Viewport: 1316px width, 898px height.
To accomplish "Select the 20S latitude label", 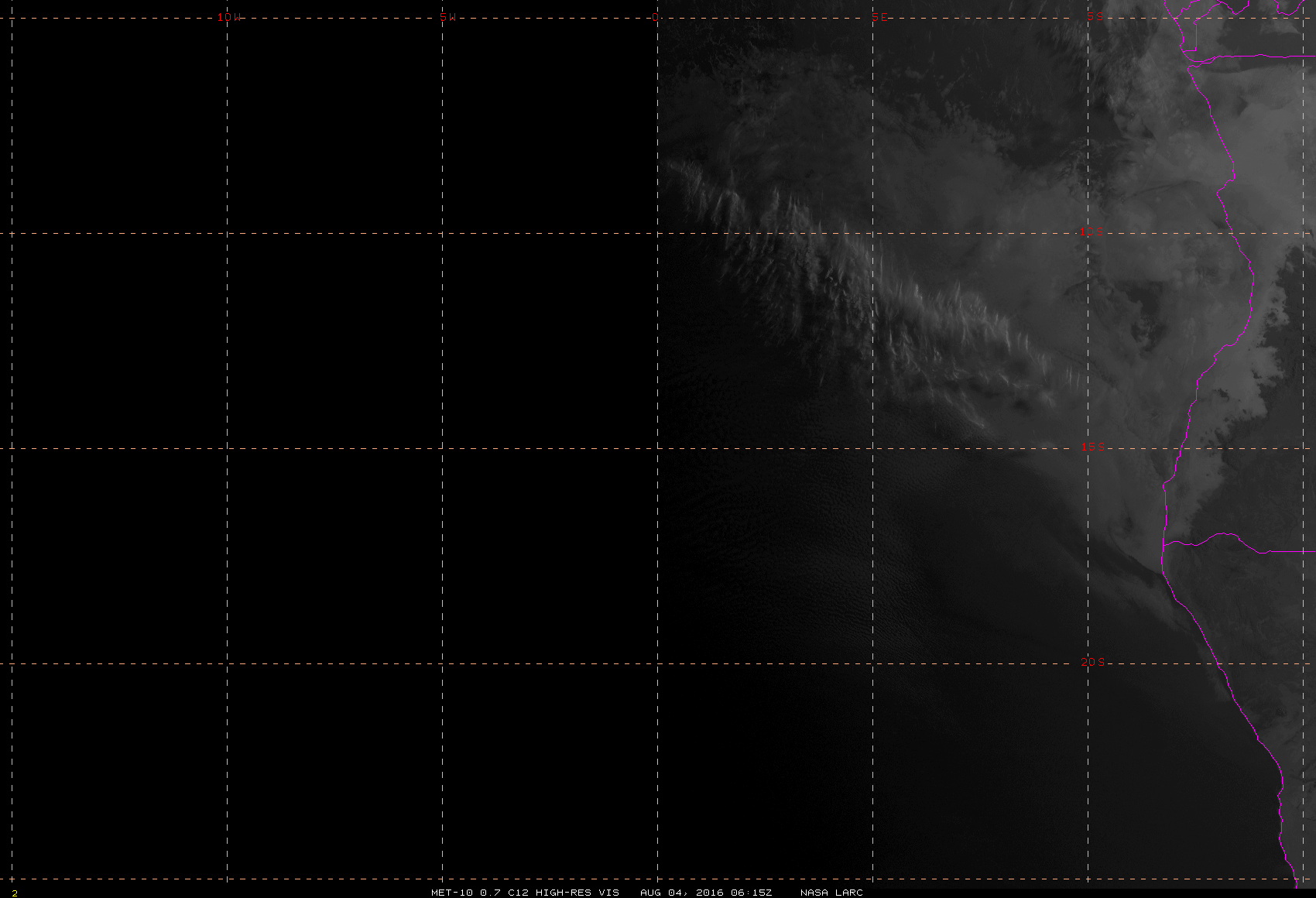I will tap(1092, 662).
